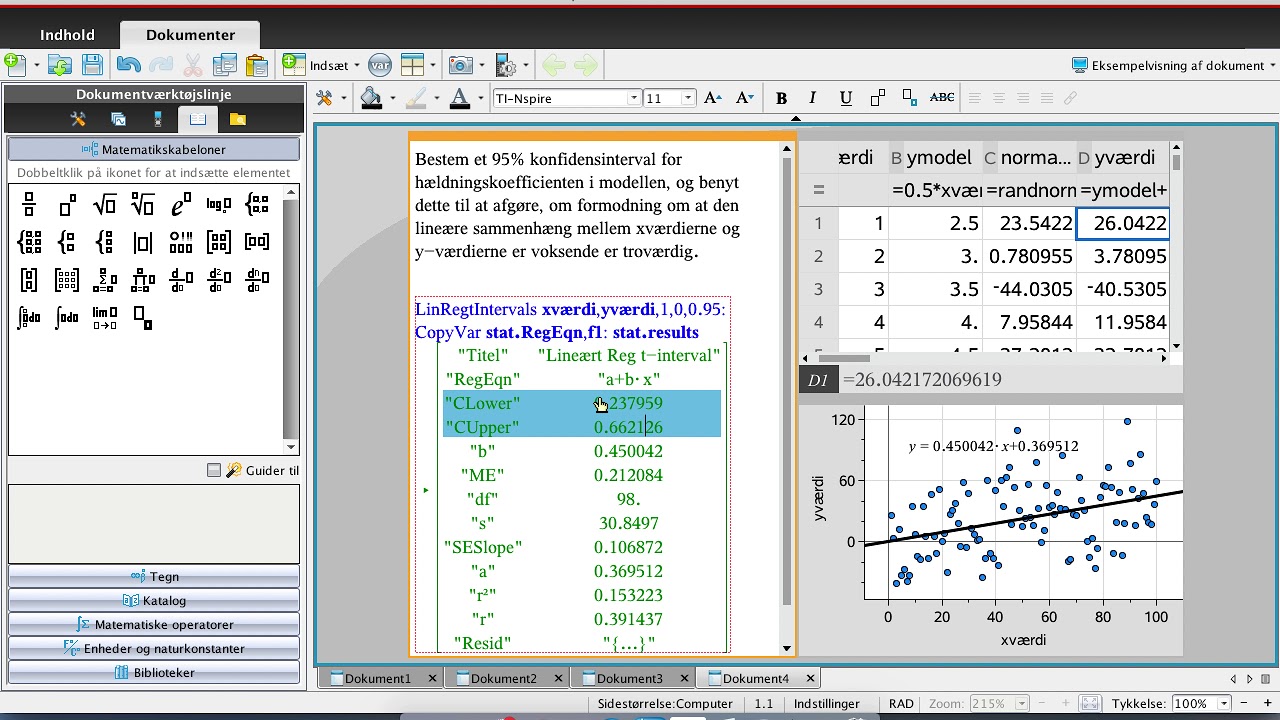Image resolution: width=1280 pixels, height=720 pixels.
Task: Open the fill color dropdown arrow
Action: [393, 98]
